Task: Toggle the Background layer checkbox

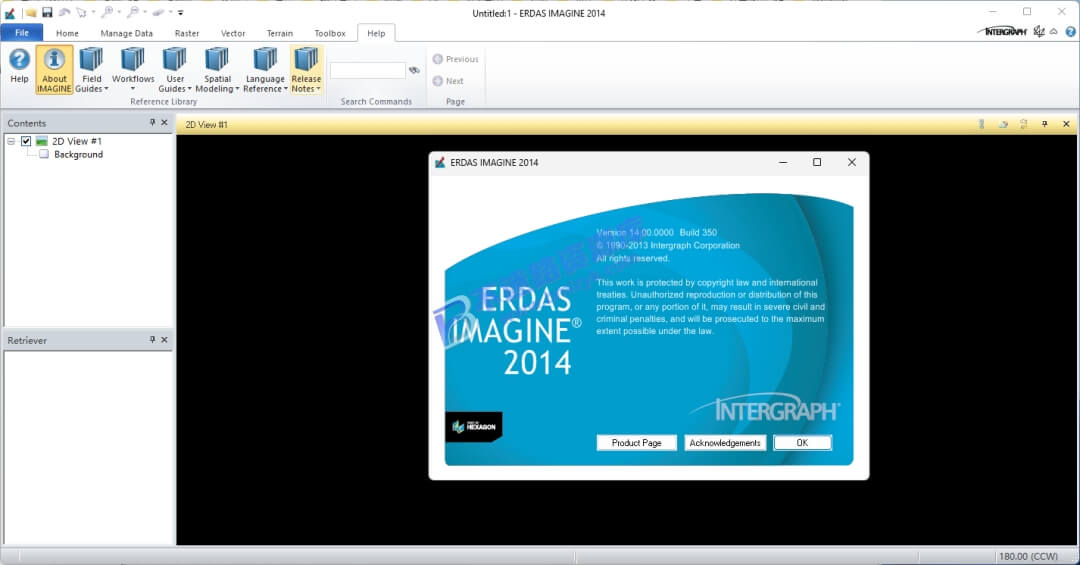Action: 44,154
